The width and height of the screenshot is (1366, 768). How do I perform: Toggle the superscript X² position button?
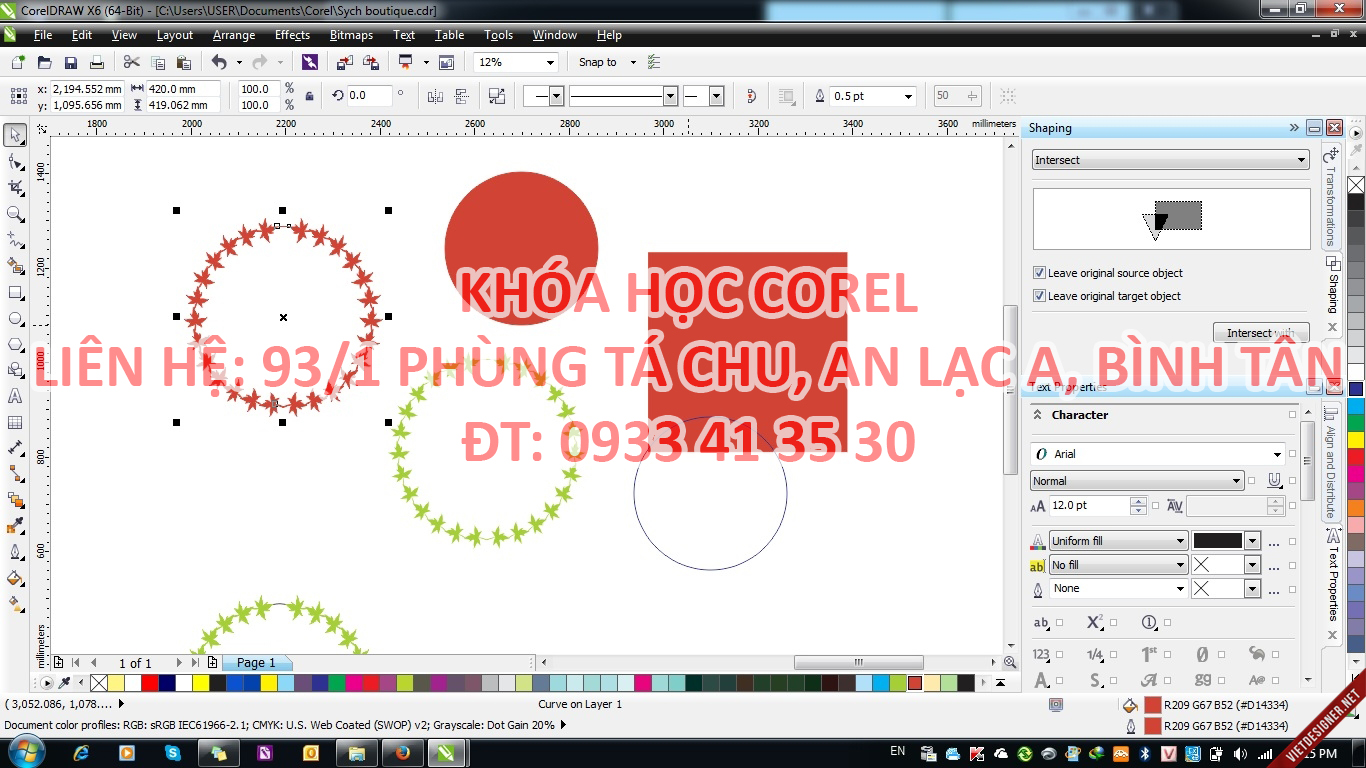pos(1095,622)
